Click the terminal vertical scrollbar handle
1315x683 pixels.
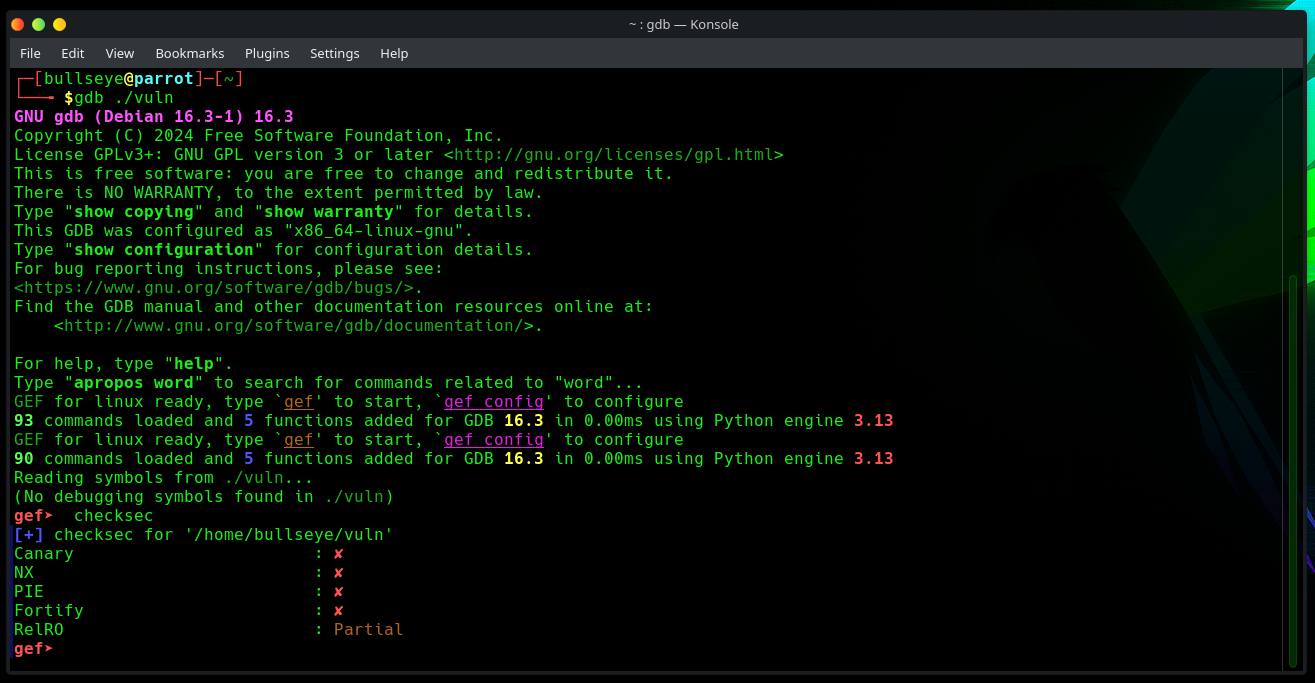(1292, 472)
